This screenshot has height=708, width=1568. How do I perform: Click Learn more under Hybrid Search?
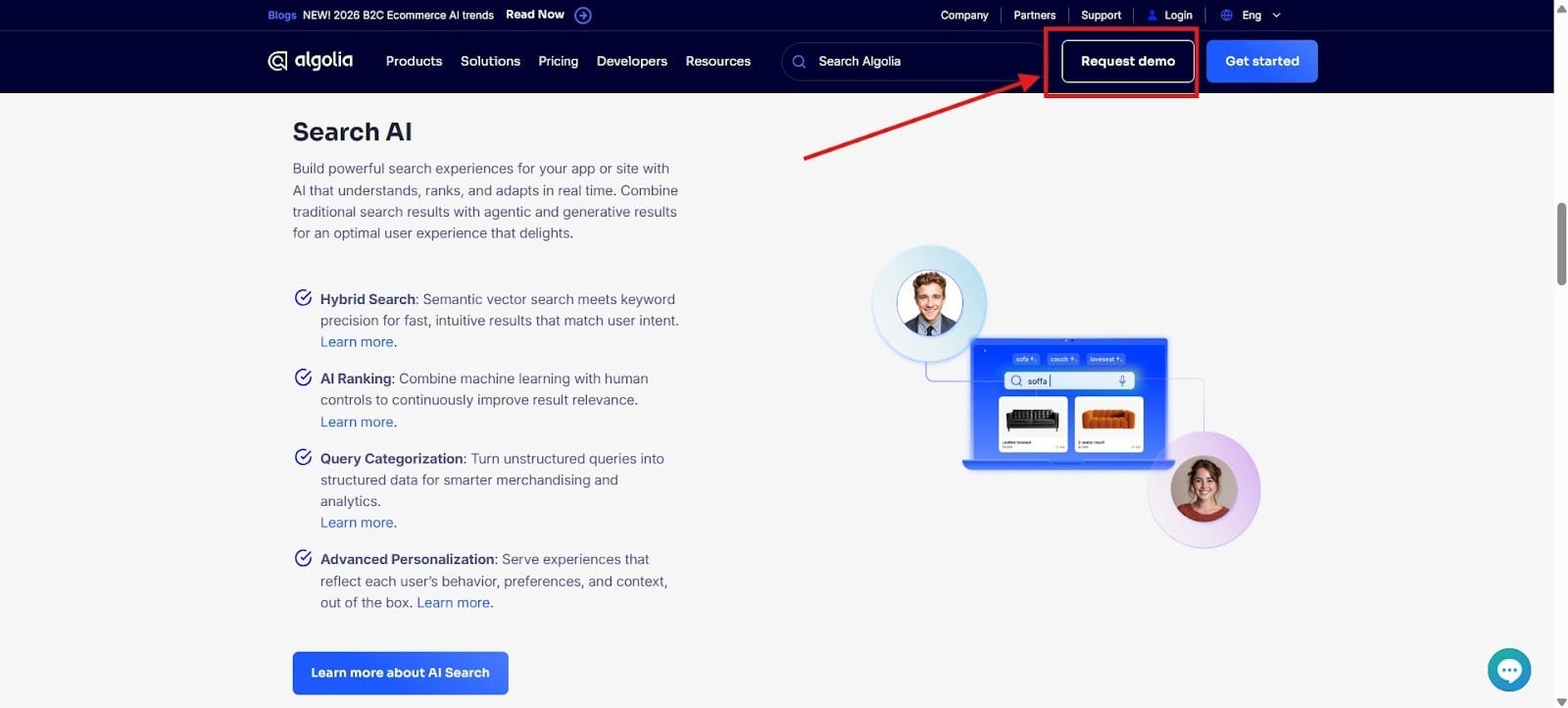[357, 341]
